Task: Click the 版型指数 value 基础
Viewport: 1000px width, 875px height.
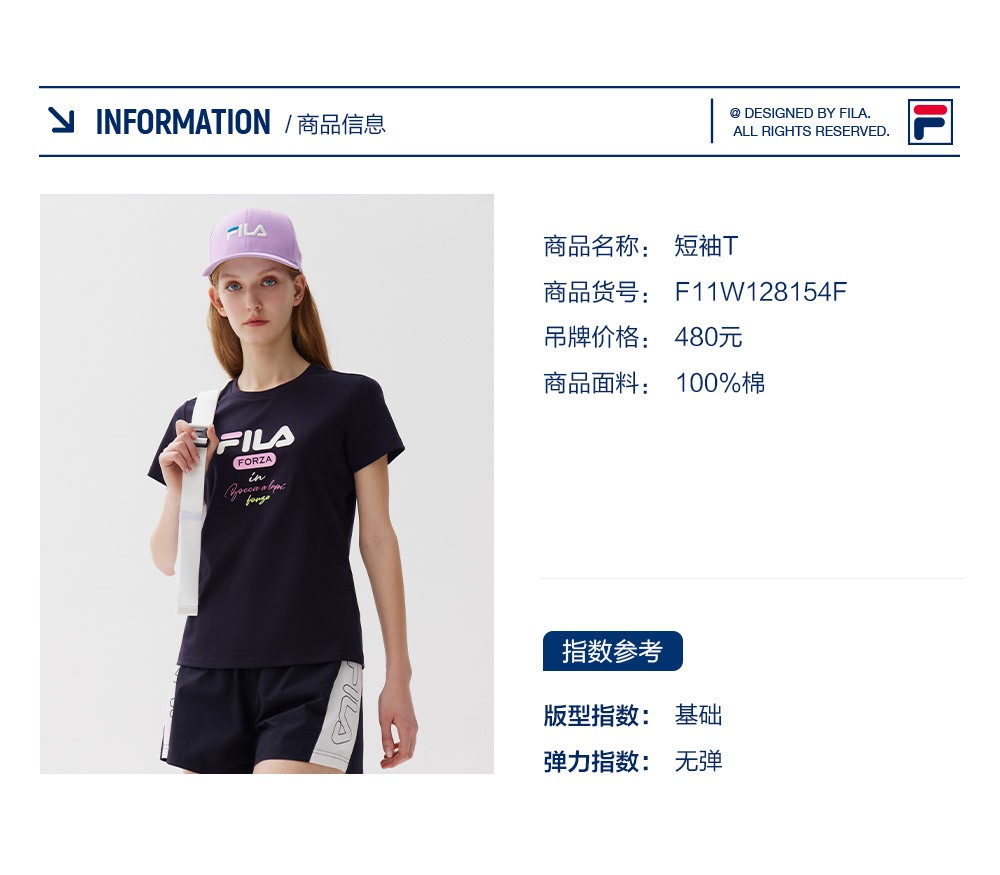Action: [698, 716]
